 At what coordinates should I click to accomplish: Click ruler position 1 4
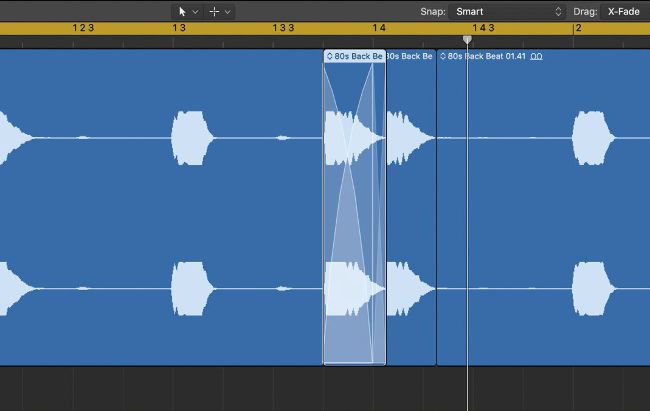pyautogui.click(x=379, y=28)
